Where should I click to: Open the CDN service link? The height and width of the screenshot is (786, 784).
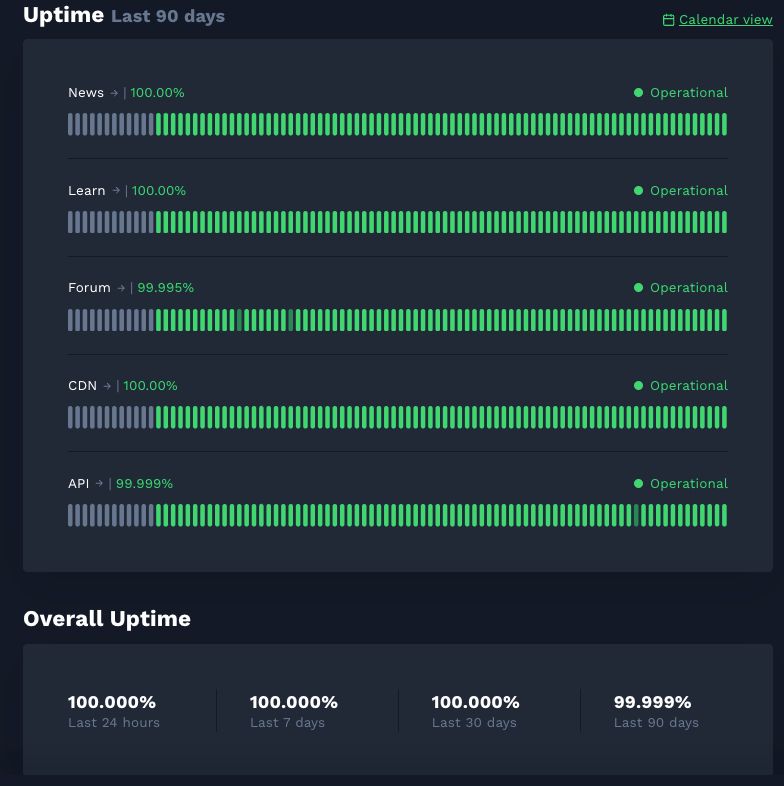[x=82, y=385]
